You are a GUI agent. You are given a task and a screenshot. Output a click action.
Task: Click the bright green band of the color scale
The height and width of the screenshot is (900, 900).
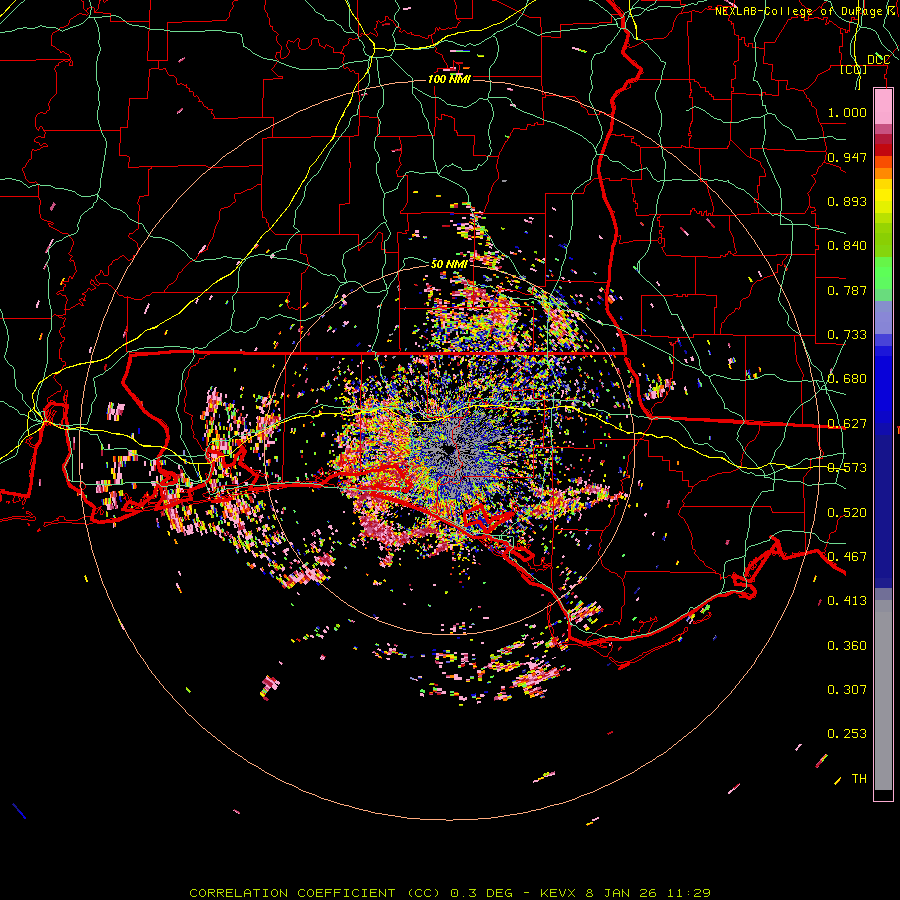coord(883,273)
